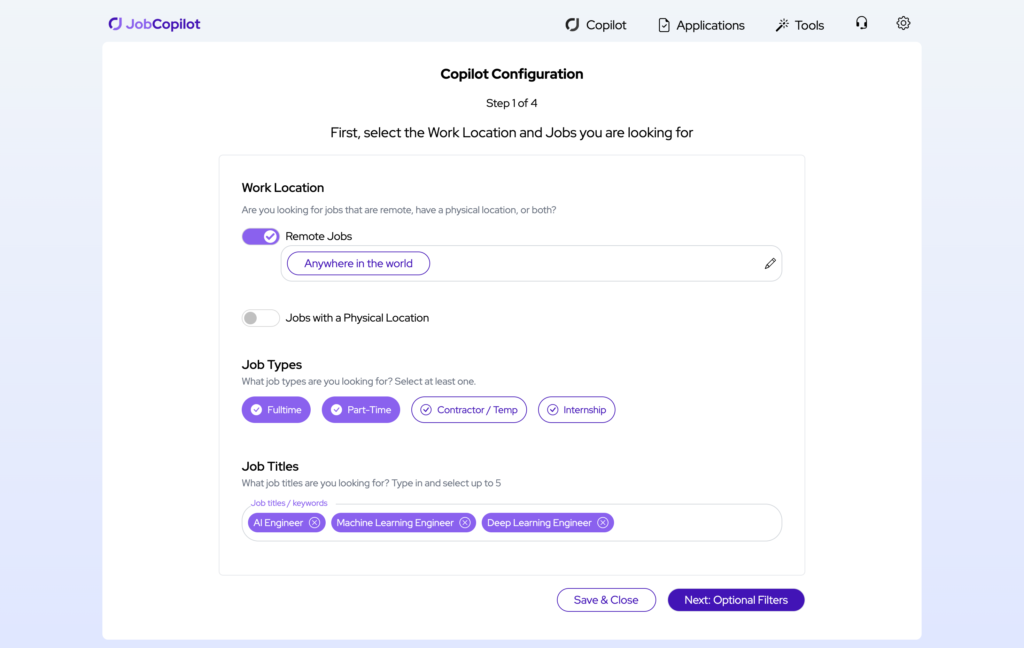Deselect the Part-Time job type
Screen dimensions: 1024x648
[x=360, y=409]
